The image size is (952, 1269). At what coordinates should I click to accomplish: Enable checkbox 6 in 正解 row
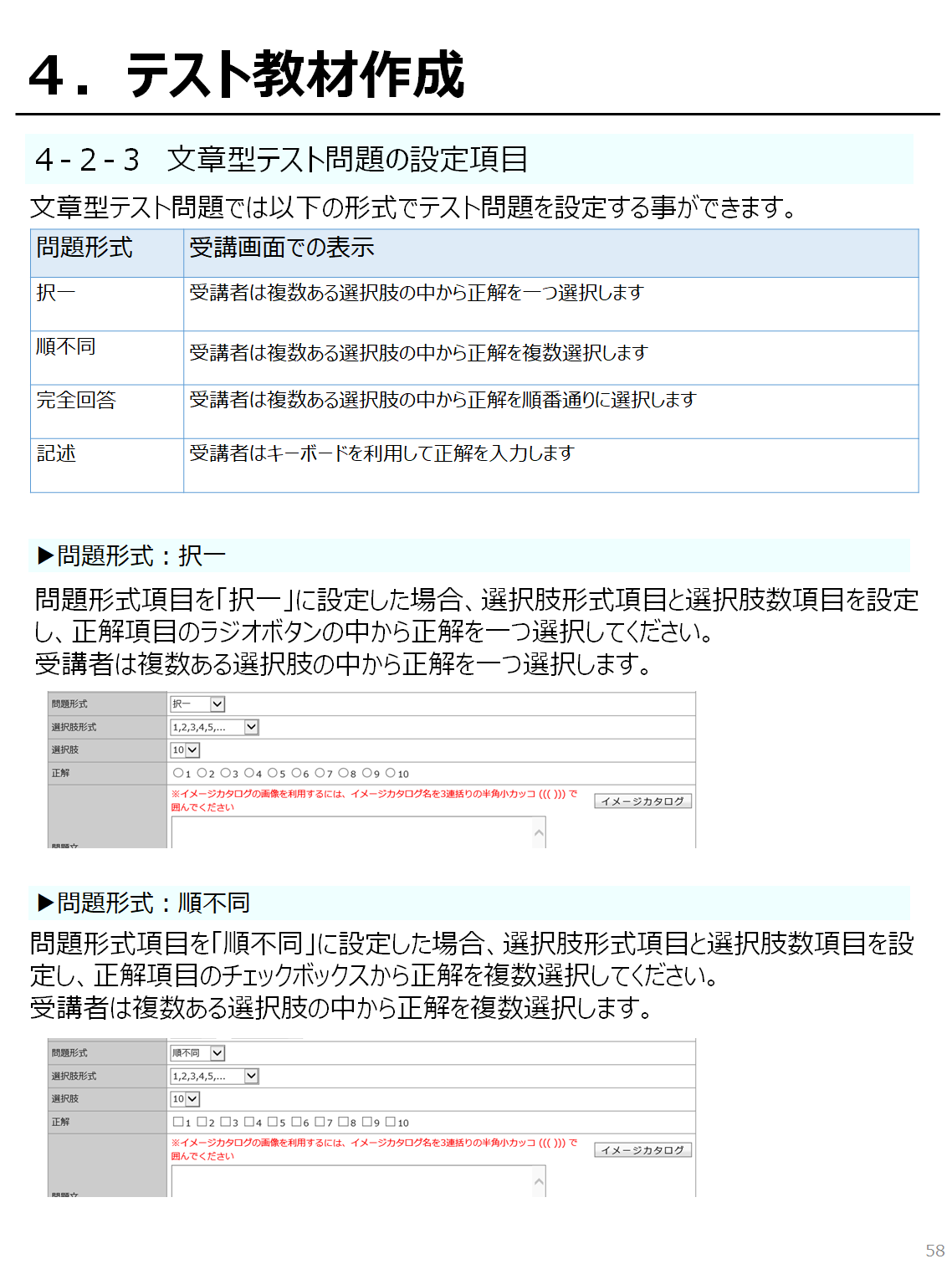(296, 1122)
